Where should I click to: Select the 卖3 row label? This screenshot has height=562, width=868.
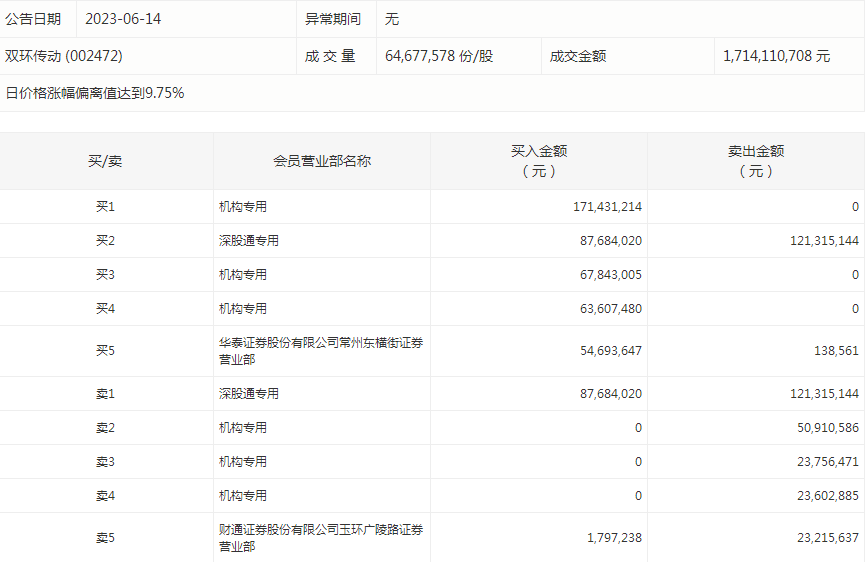(105, 462)
